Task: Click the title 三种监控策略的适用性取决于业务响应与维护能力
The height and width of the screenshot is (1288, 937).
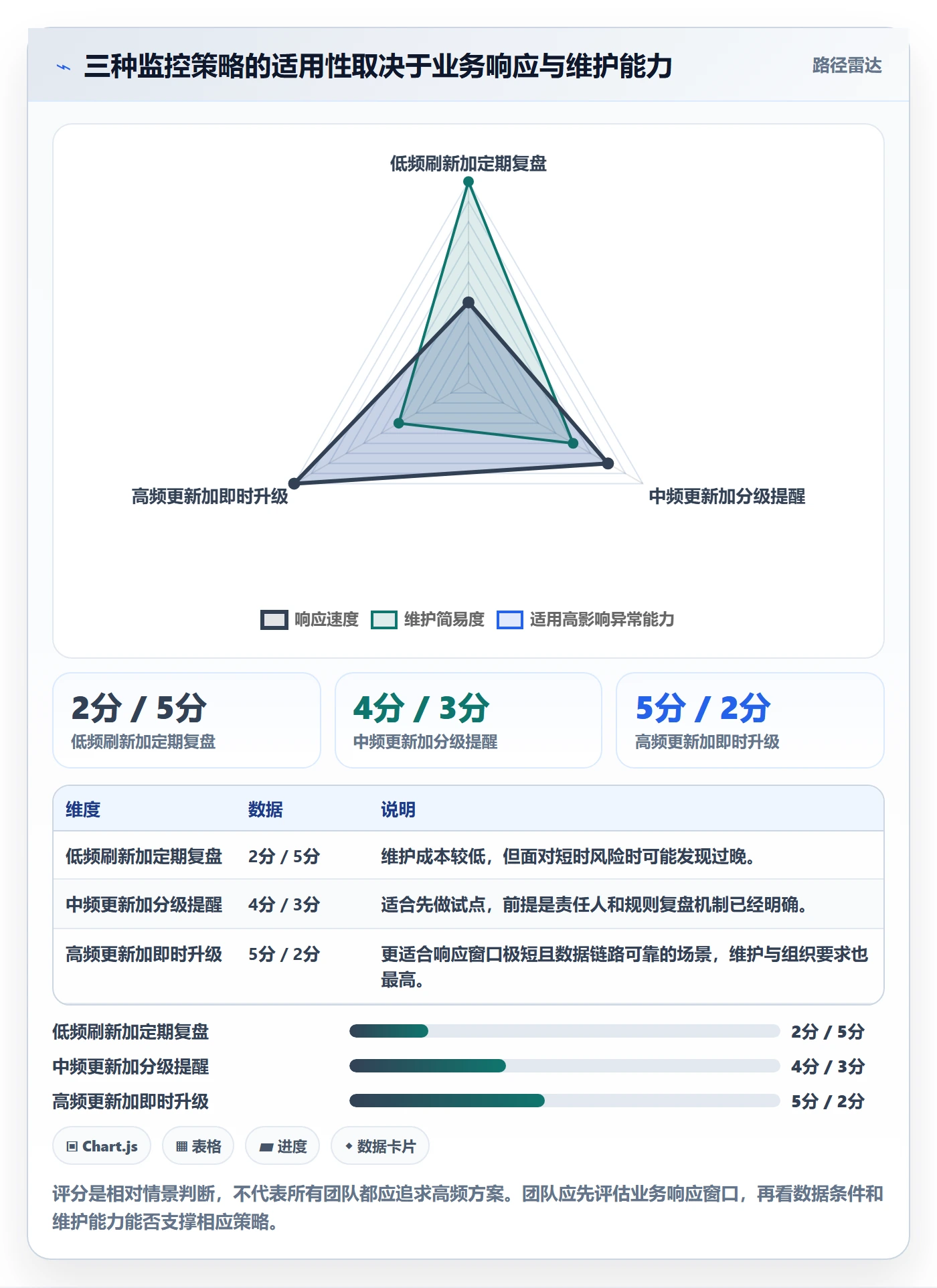Action: [x=378, y=66]
